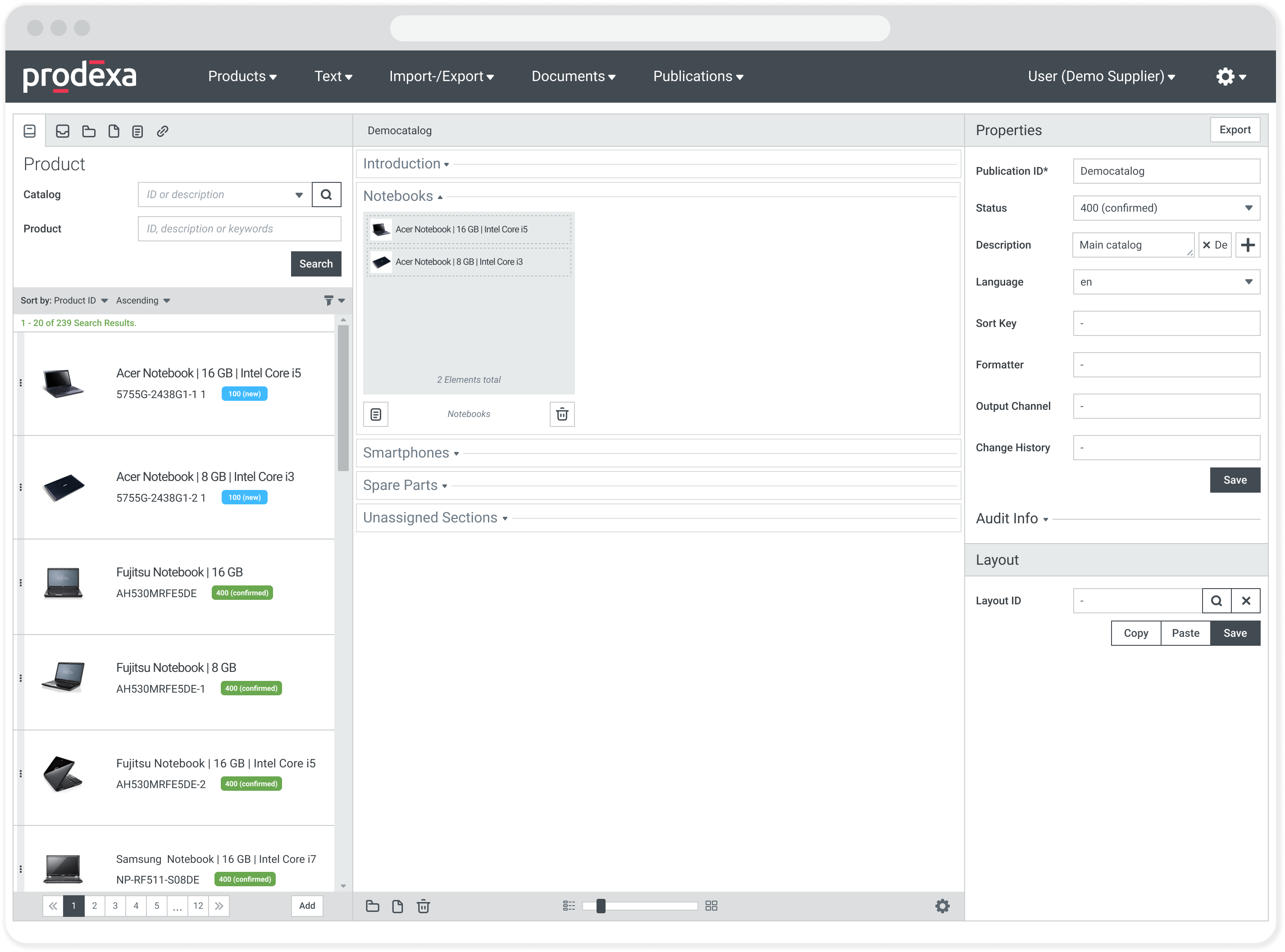The height and width of the screenshot is (952, 1285).
Task: Click the view size slider handle
Action: 601,906
